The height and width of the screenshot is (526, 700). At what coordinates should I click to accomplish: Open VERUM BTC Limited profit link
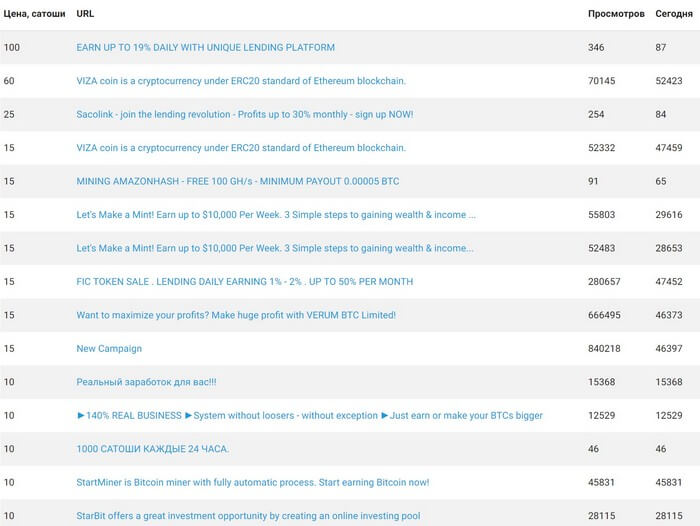[x=236, y=315]
